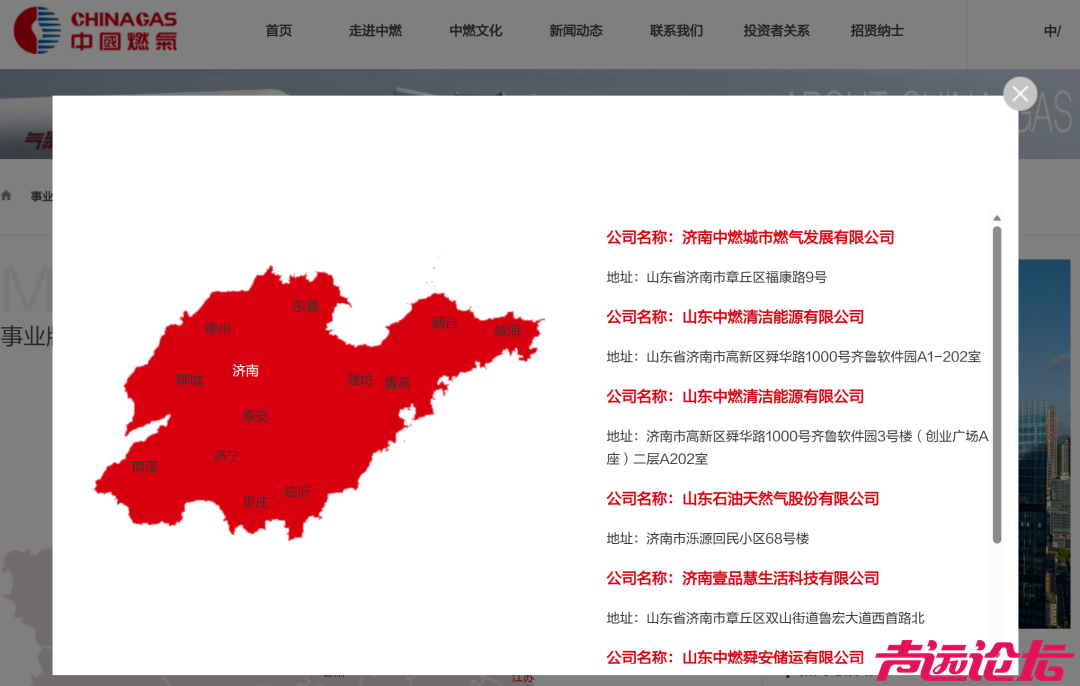Select 聊城 on the Shandong map
Viewport: 1080px width, 686px height.
(x=189, y=380)
